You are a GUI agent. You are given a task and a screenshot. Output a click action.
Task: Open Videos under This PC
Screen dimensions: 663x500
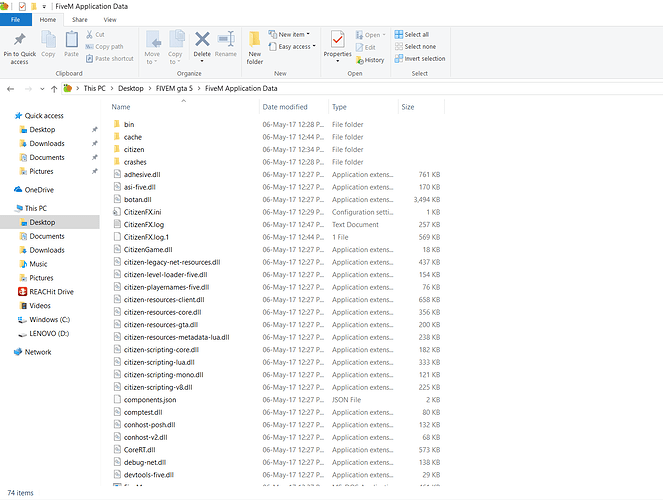click(35, 306)
